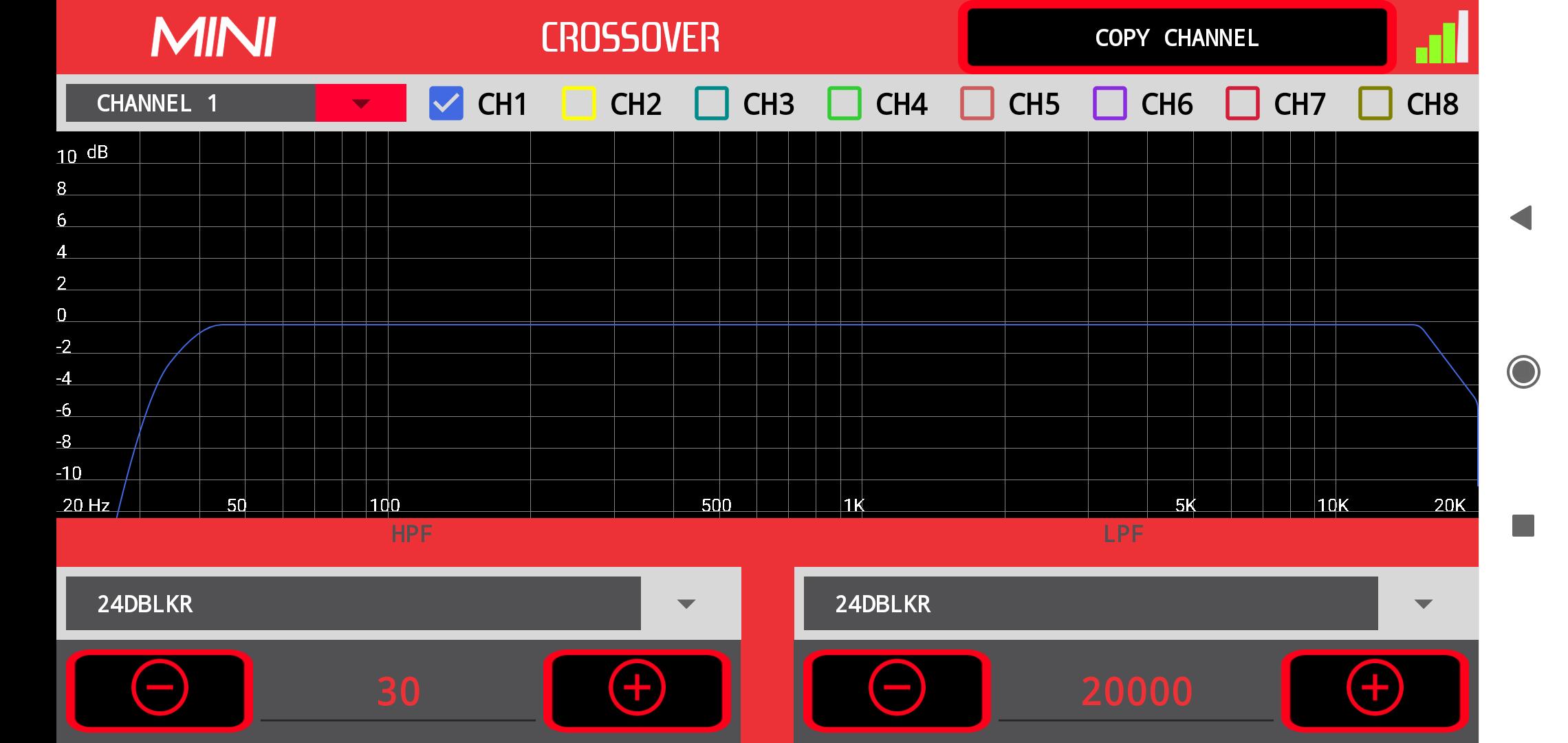Tap the 20K frequency axis label
The height and width of the screenshot is (743, 1568).
pyautogui.click(x=1450, y=506)
